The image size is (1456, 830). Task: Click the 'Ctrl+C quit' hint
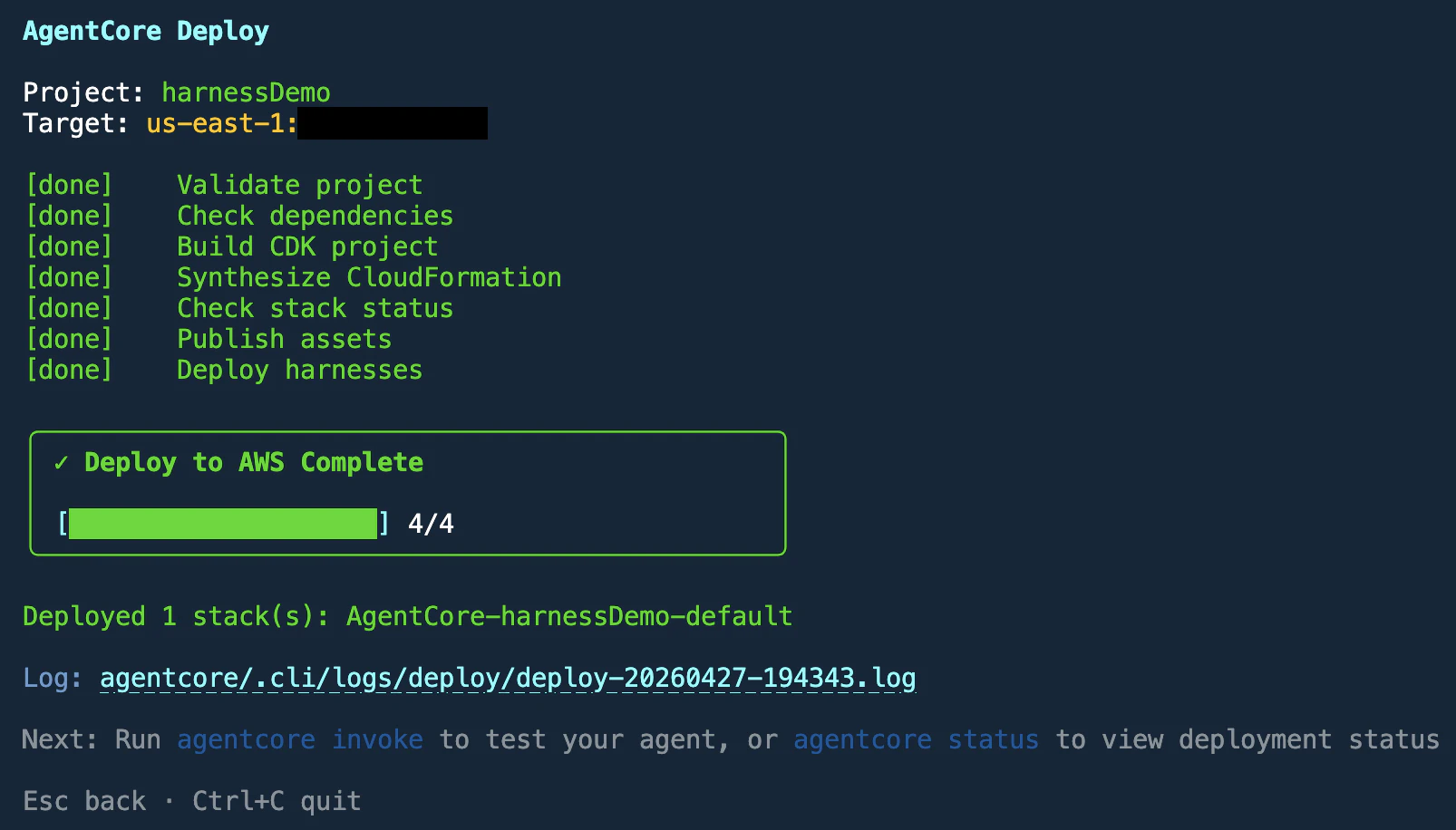(x=277, y=801)
